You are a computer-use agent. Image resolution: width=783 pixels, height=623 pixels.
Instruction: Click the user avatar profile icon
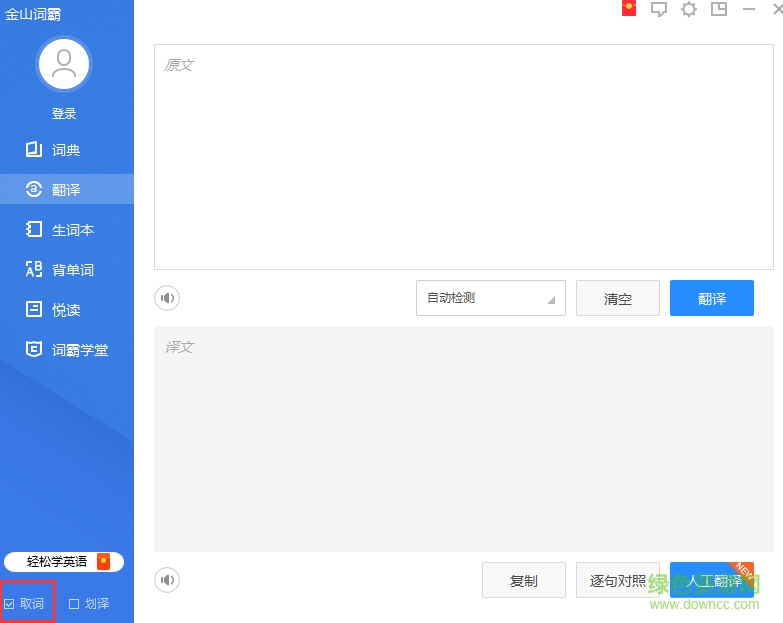(64, 65)
